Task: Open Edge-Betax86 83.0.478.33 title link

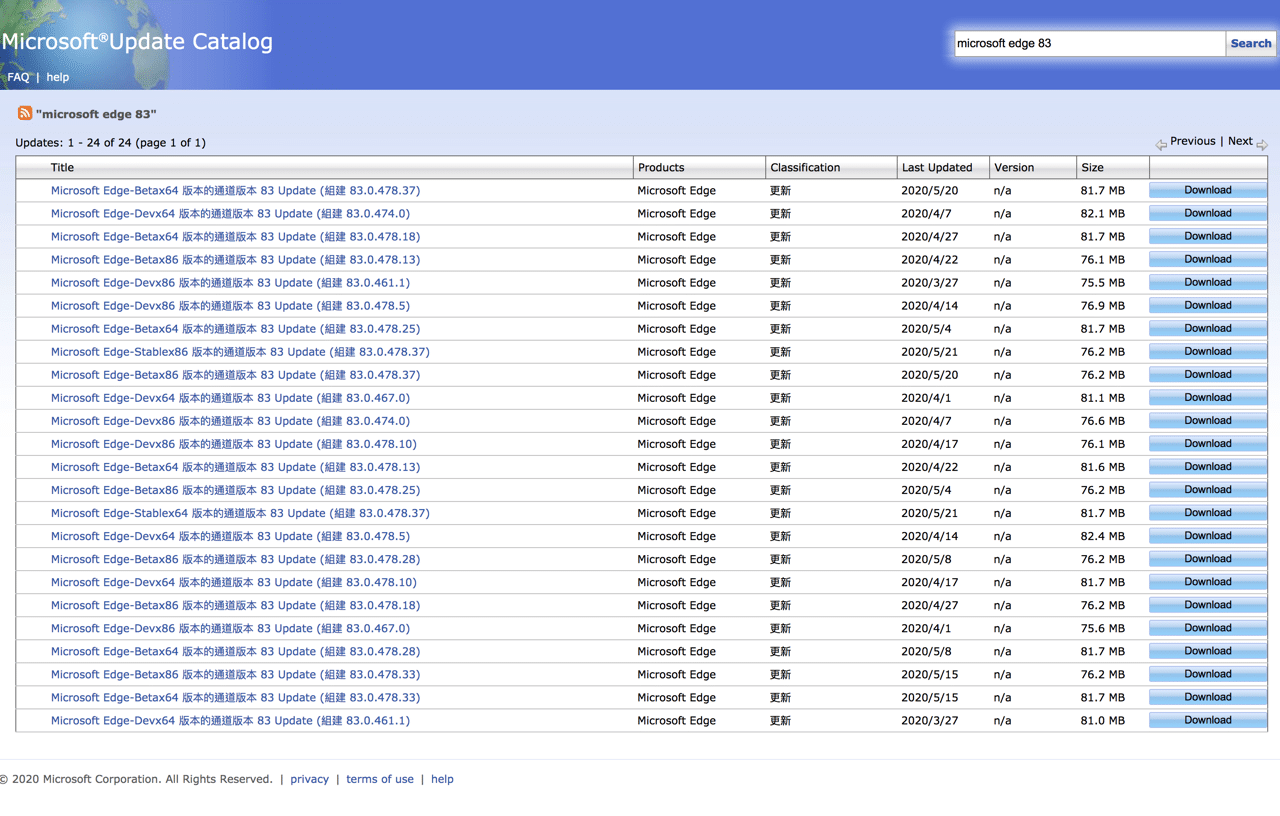Action: [x=235, y=674]
